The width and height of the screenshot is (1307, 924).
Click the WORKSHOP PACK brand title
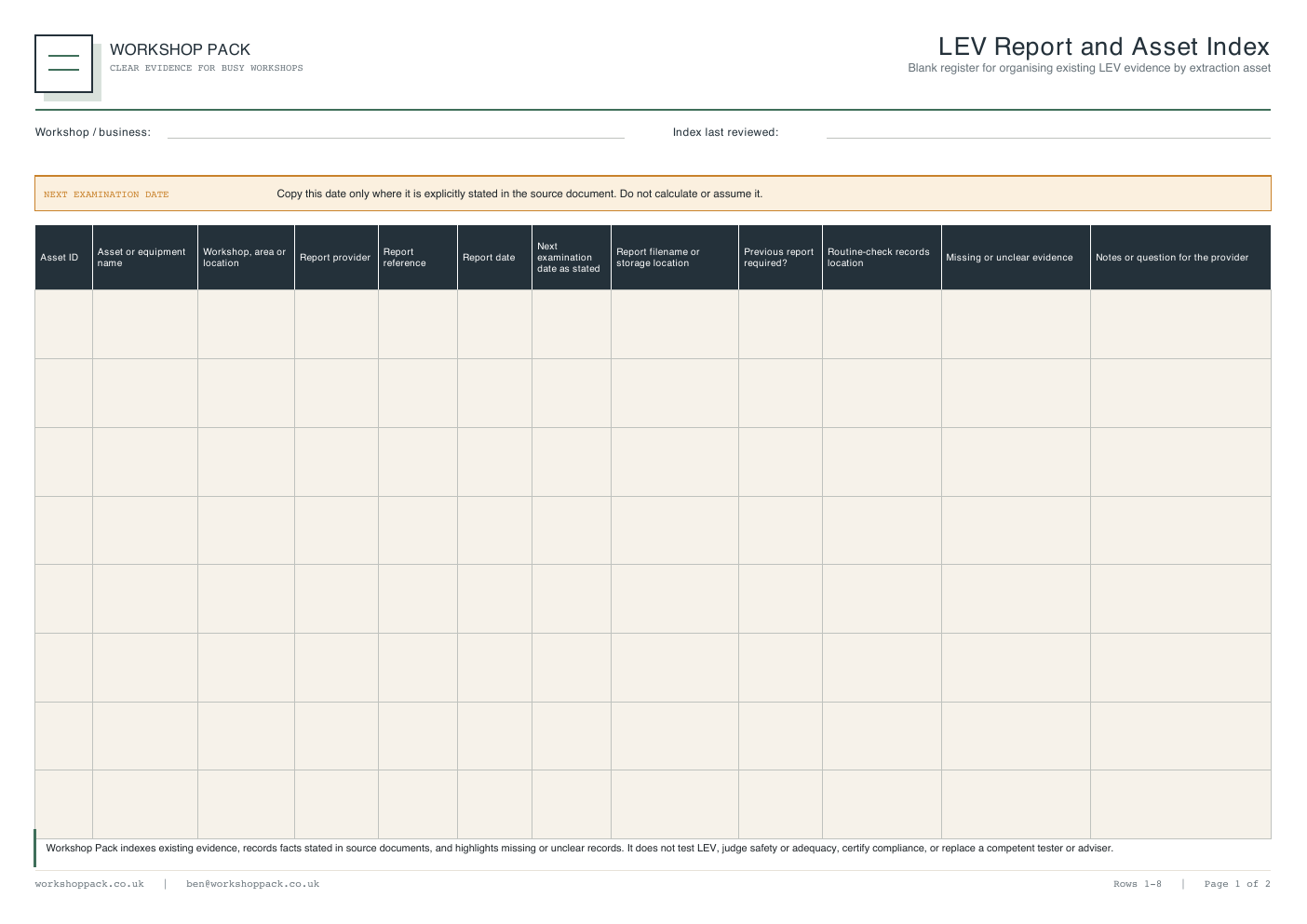(x=180, y=50)
